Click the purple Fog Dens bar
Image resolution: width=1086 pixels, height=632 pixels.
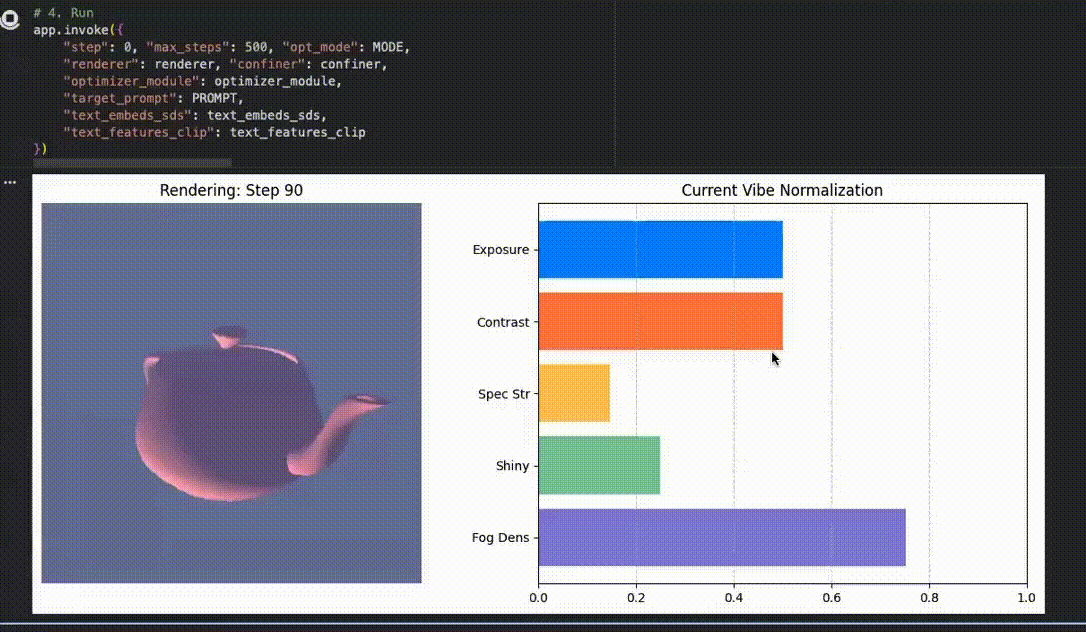point(721,537)
